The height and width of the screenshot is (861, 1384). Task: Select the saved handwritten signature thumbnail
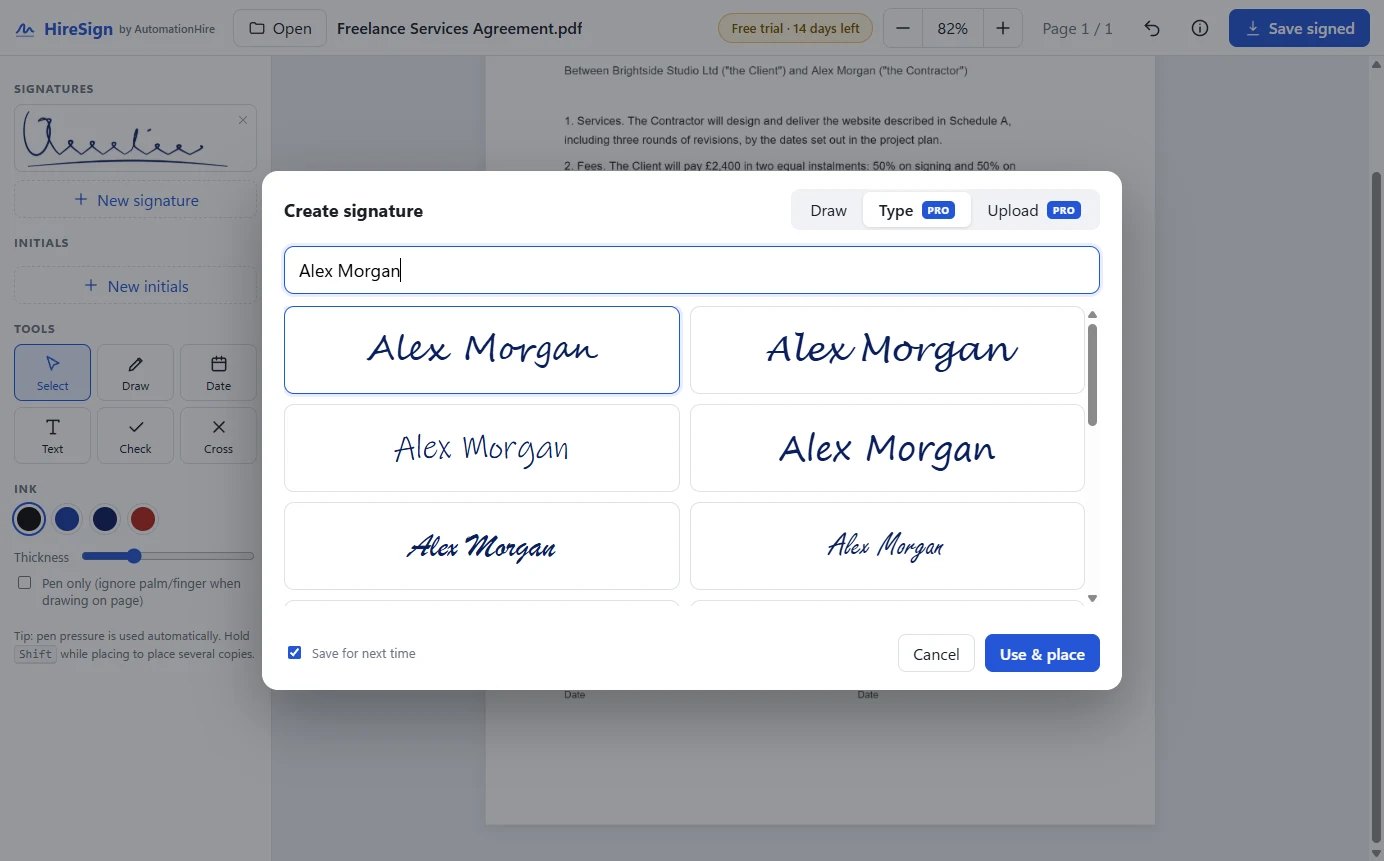[135, 138]
